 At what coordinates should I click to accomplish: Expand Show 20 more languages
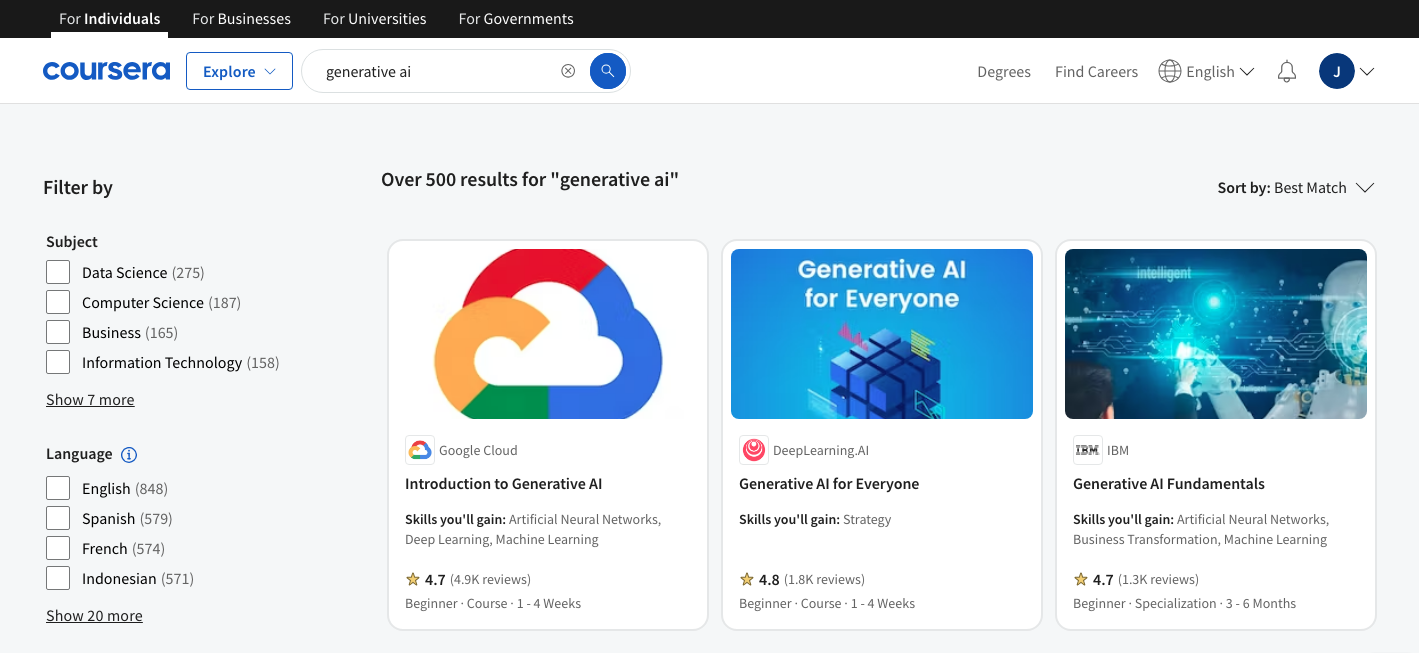click(x=94, y=615)
